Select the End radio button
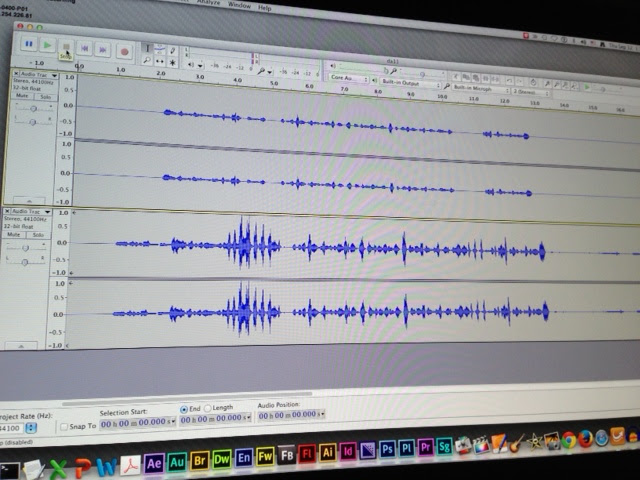 [x=184, y=409]
